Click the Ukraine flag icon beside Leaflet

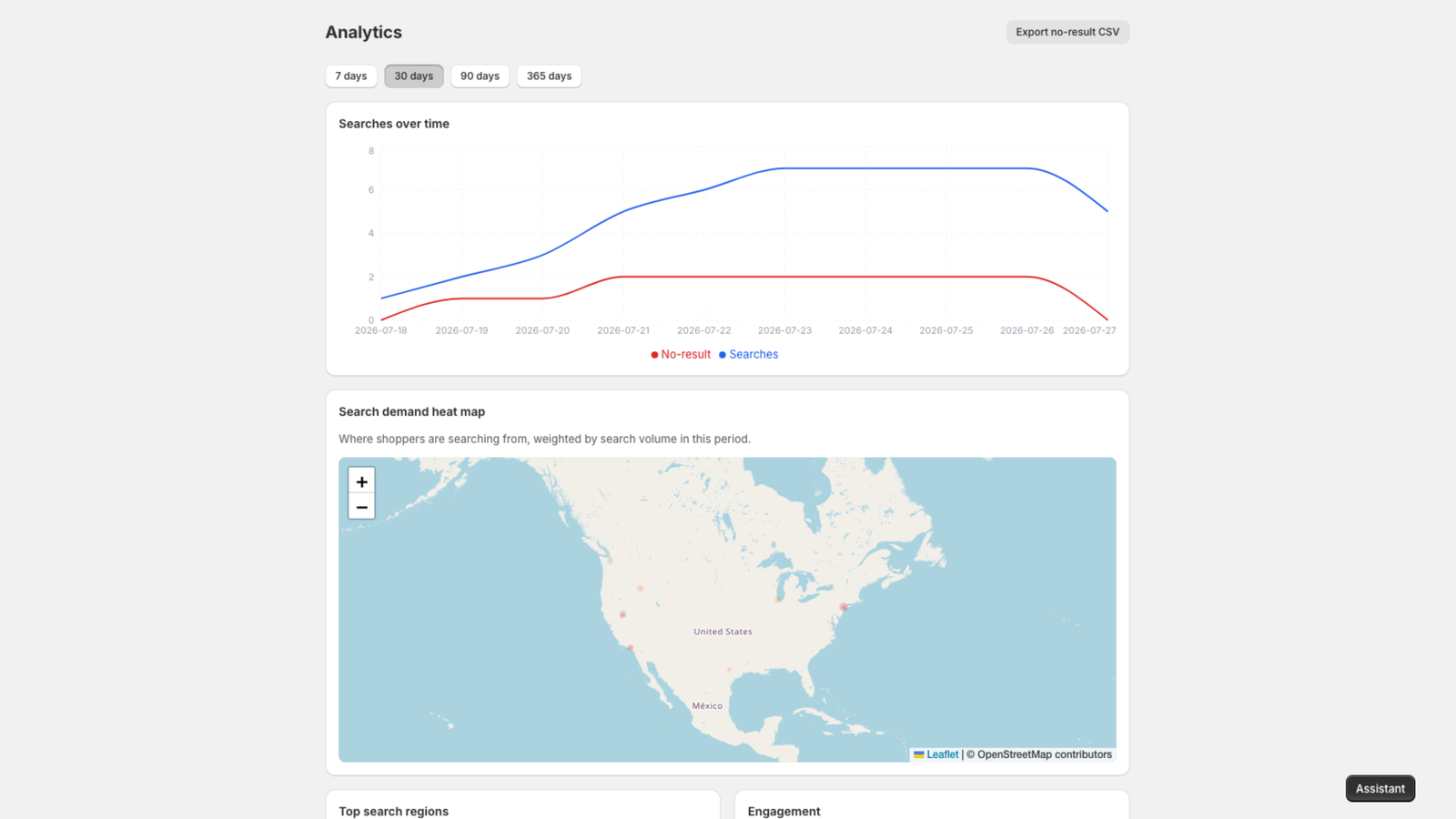pyautogui.click(x=919, y=754)
